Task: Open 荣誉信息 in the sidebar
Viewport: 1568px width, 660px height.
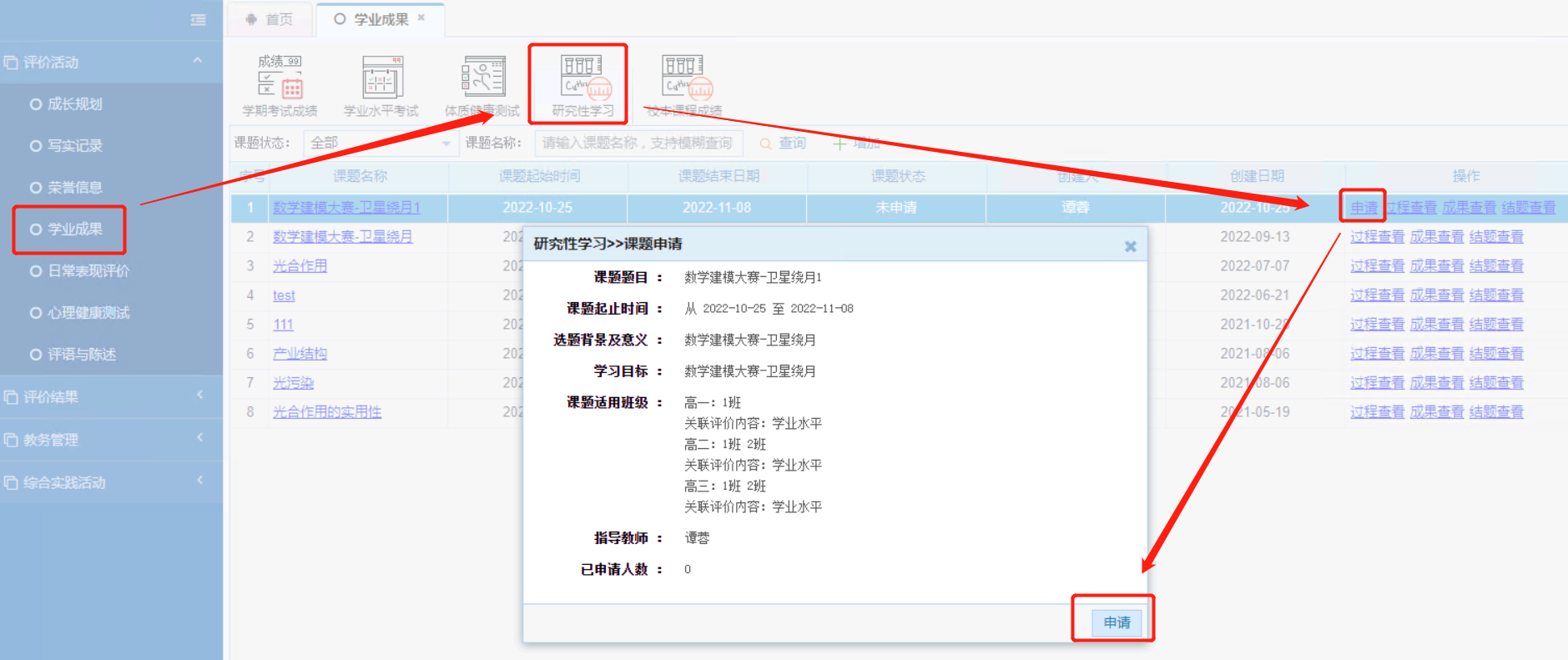Action: coord(74,188)
